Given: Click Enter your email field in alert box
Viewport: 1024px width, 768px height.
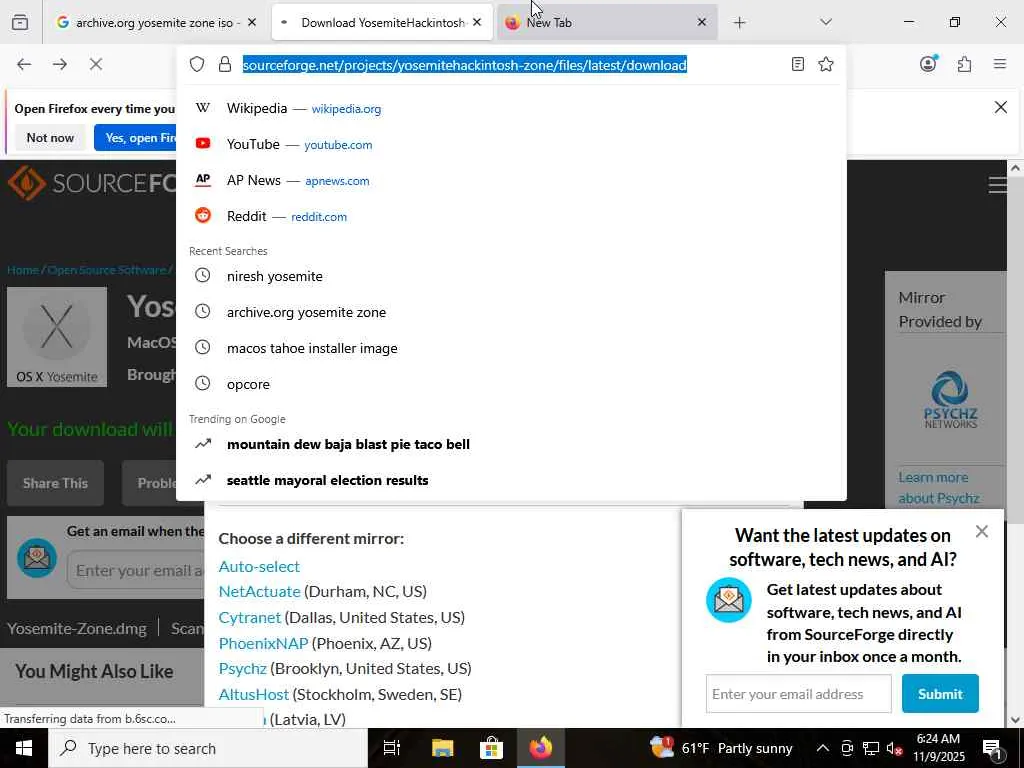Looking at the screenshot, I should [136, 570].
